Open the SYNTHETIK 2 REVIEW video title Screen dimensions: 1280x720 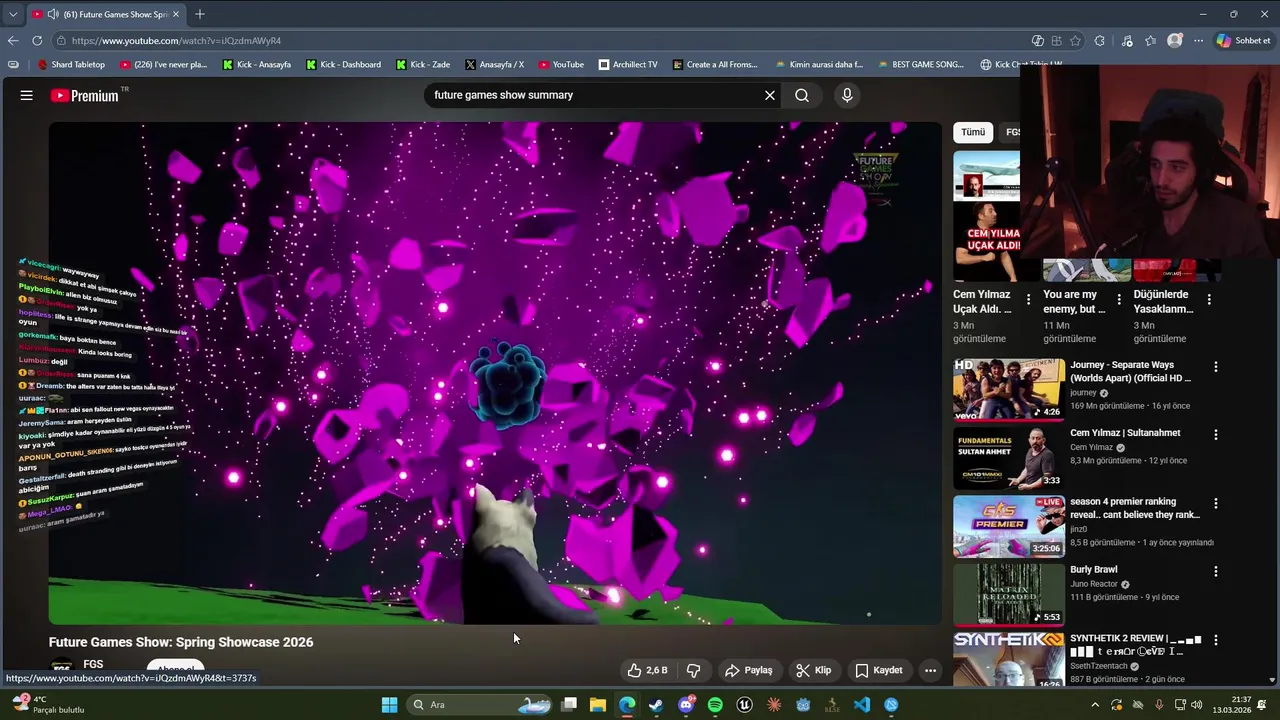click(1135, 645)
